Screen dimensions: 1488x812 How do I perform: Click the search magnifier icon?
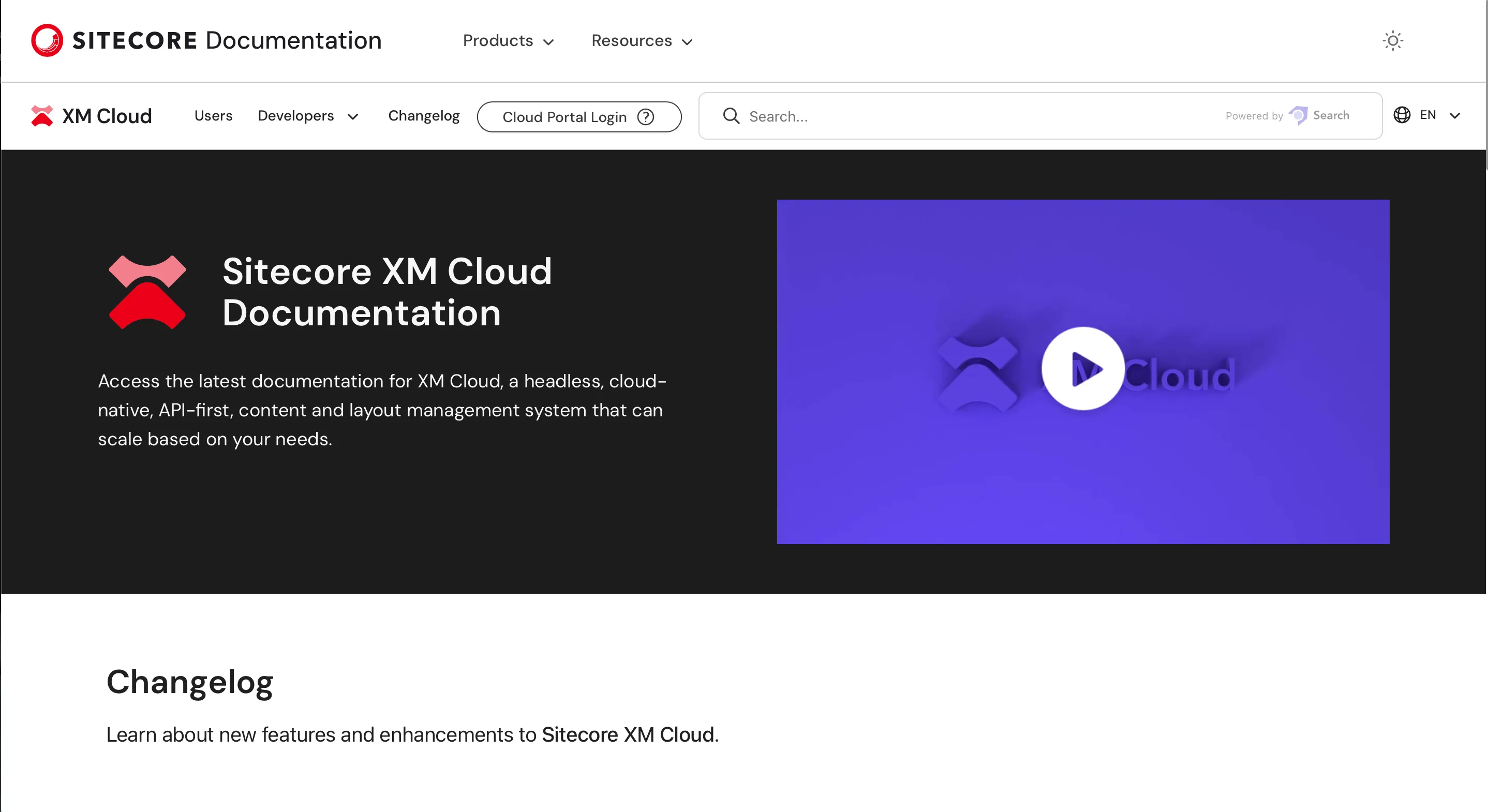click(731, 116)
